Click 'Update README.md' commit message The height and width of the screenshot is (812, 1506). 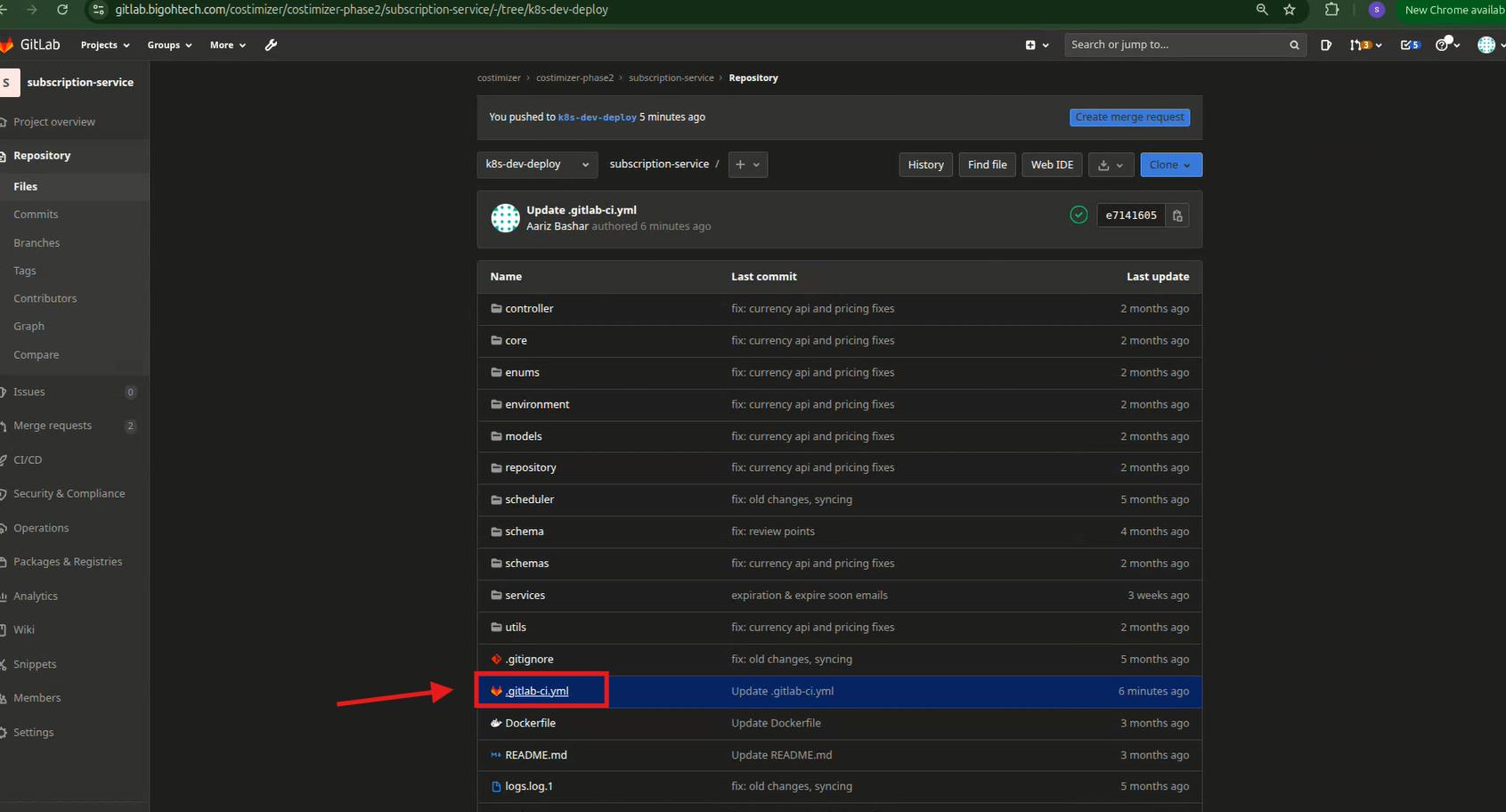point(781,755)
